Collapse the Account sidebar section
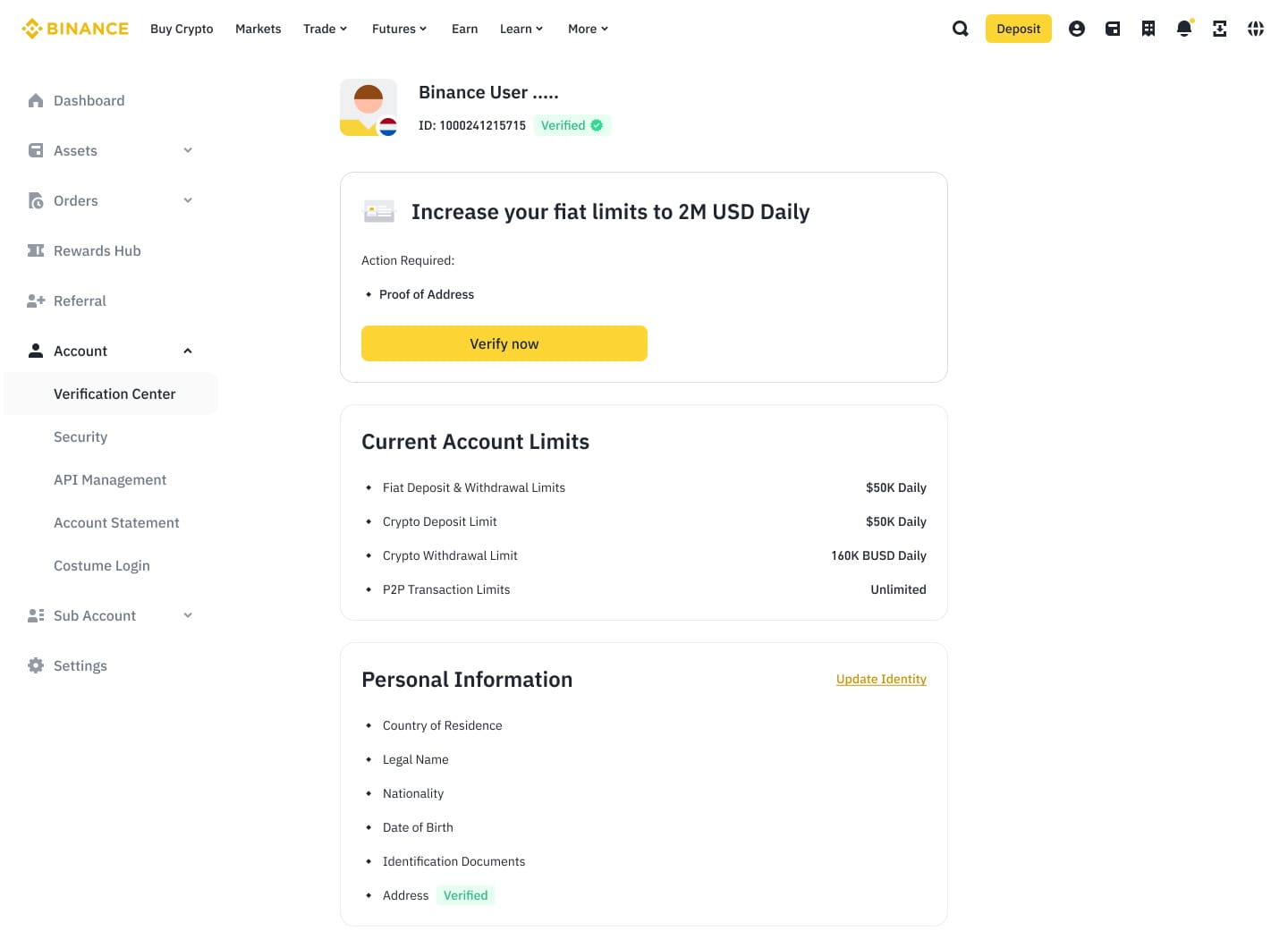This screenshot has width=1288, height=948. (188, 351)
